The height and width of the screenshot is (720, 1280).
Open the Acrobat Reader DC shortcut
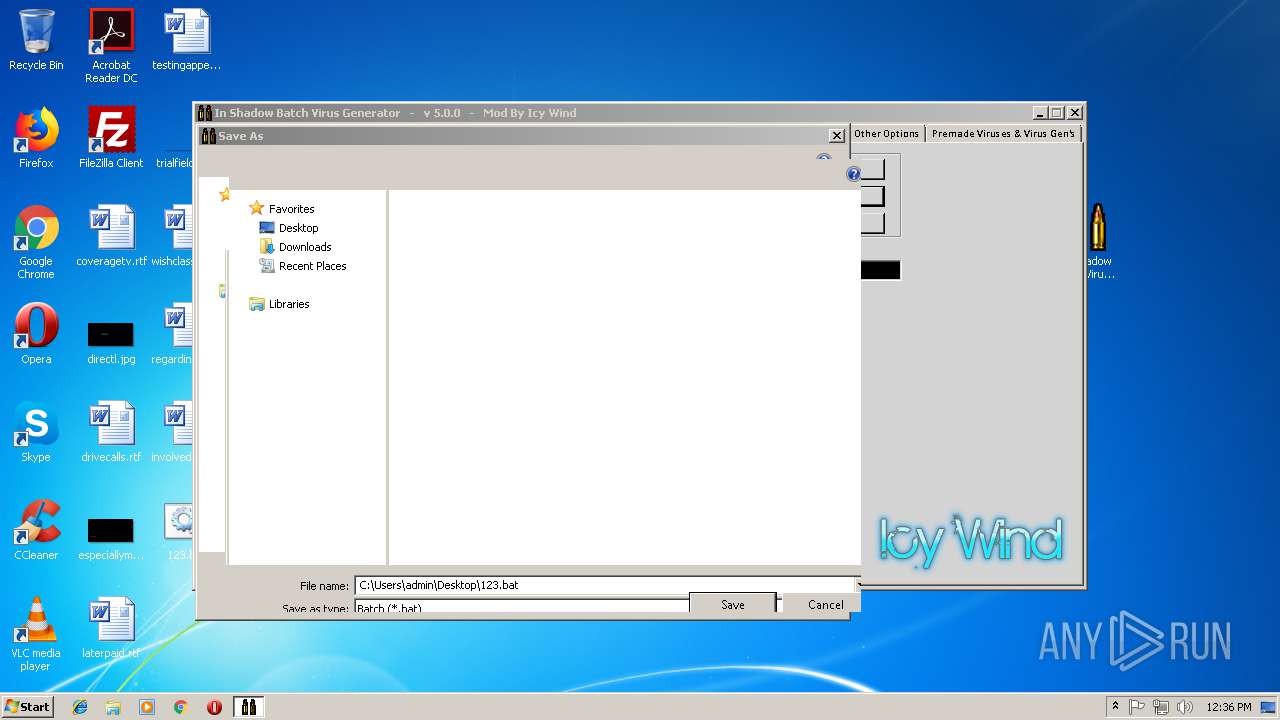[111, 46]
